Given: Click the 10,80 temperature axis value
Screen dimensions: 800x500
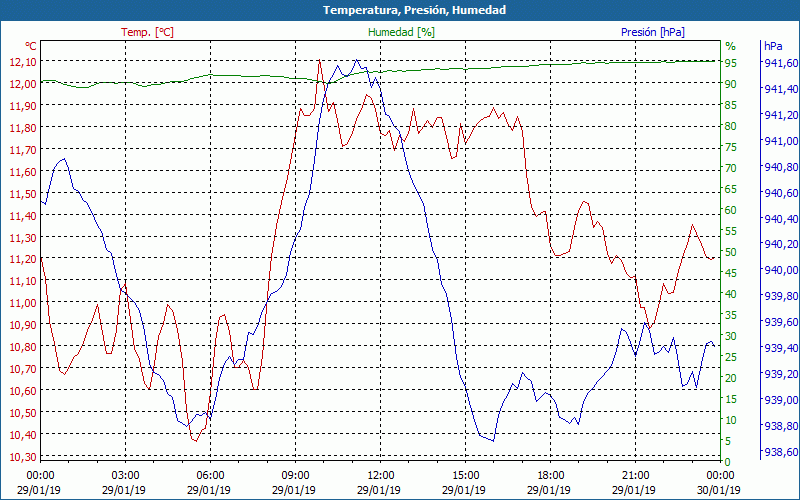Looking at the screenshot, I should pos(23,346).
